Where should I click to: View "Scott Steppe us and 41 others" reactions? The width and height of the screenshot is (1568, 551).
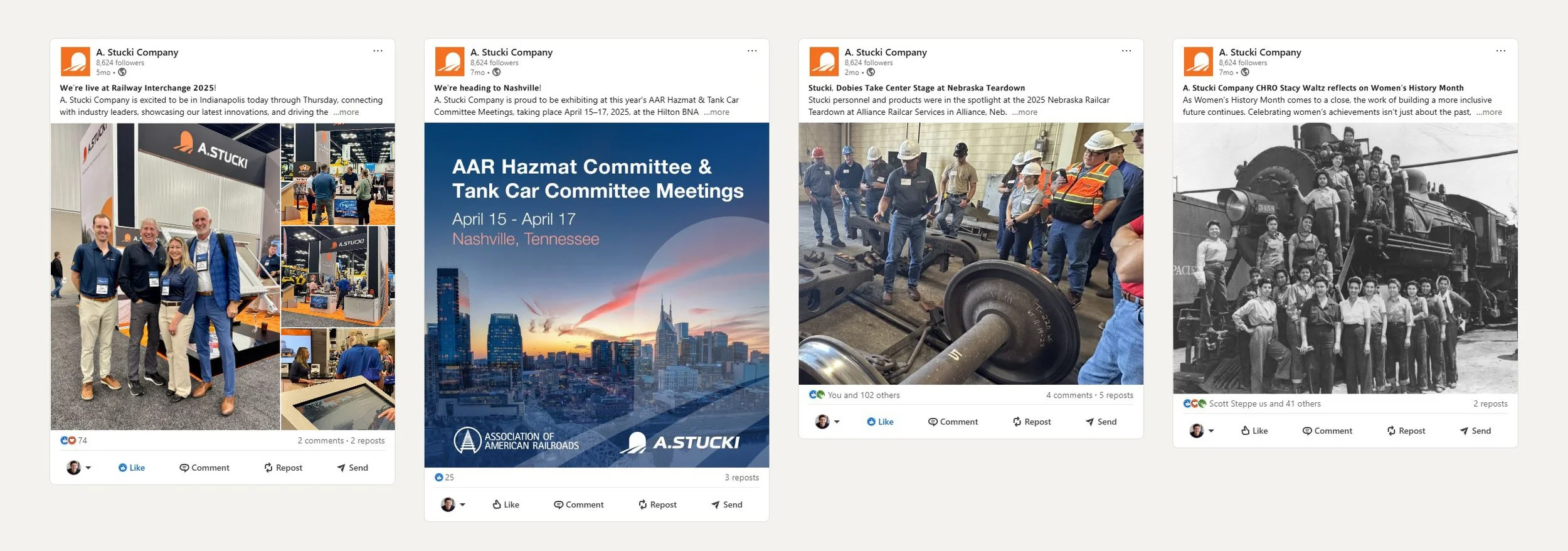pos(1252,404)
